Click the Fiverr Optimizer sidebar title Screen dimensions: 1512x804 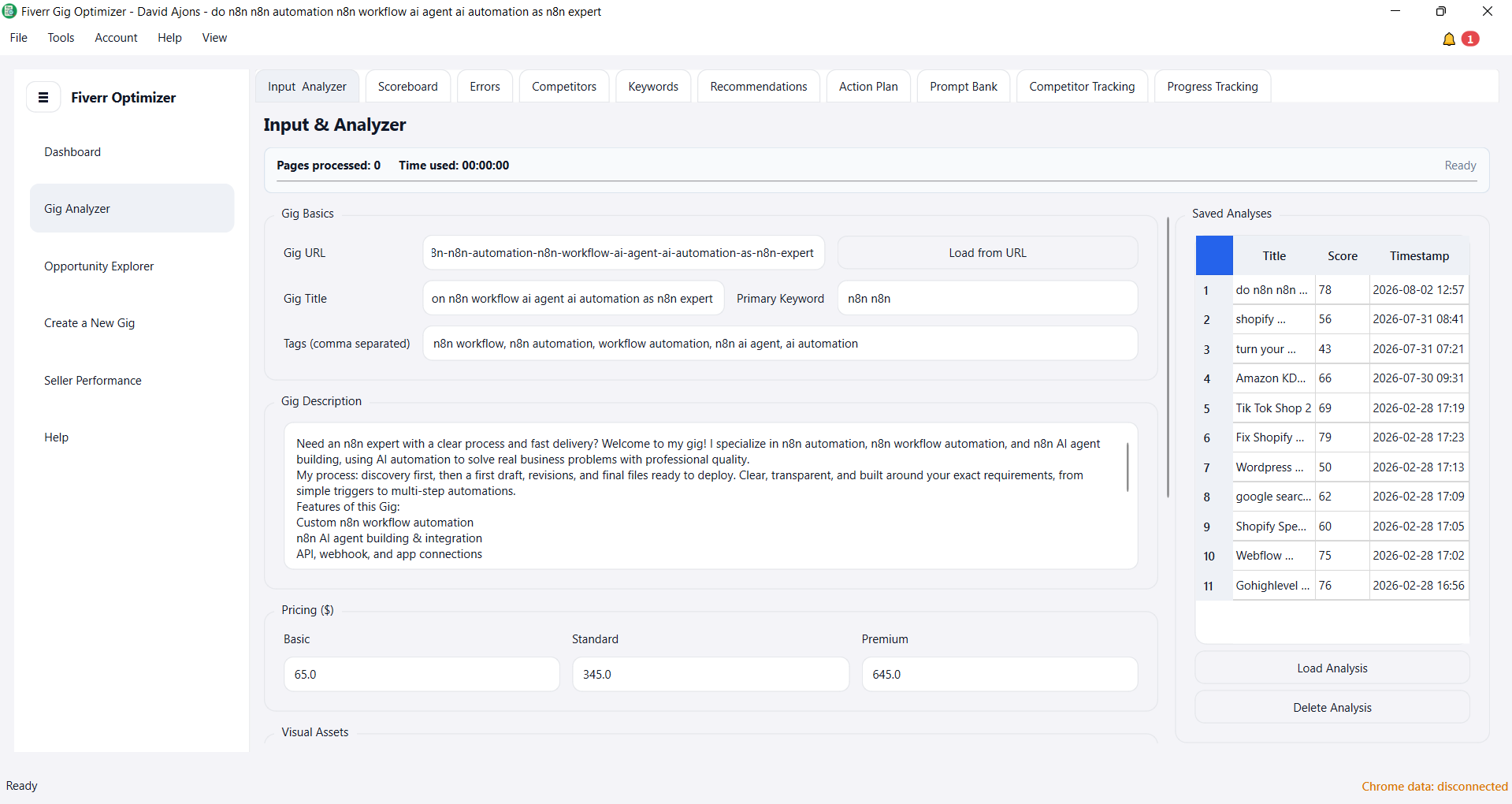[x=124, y=98]
